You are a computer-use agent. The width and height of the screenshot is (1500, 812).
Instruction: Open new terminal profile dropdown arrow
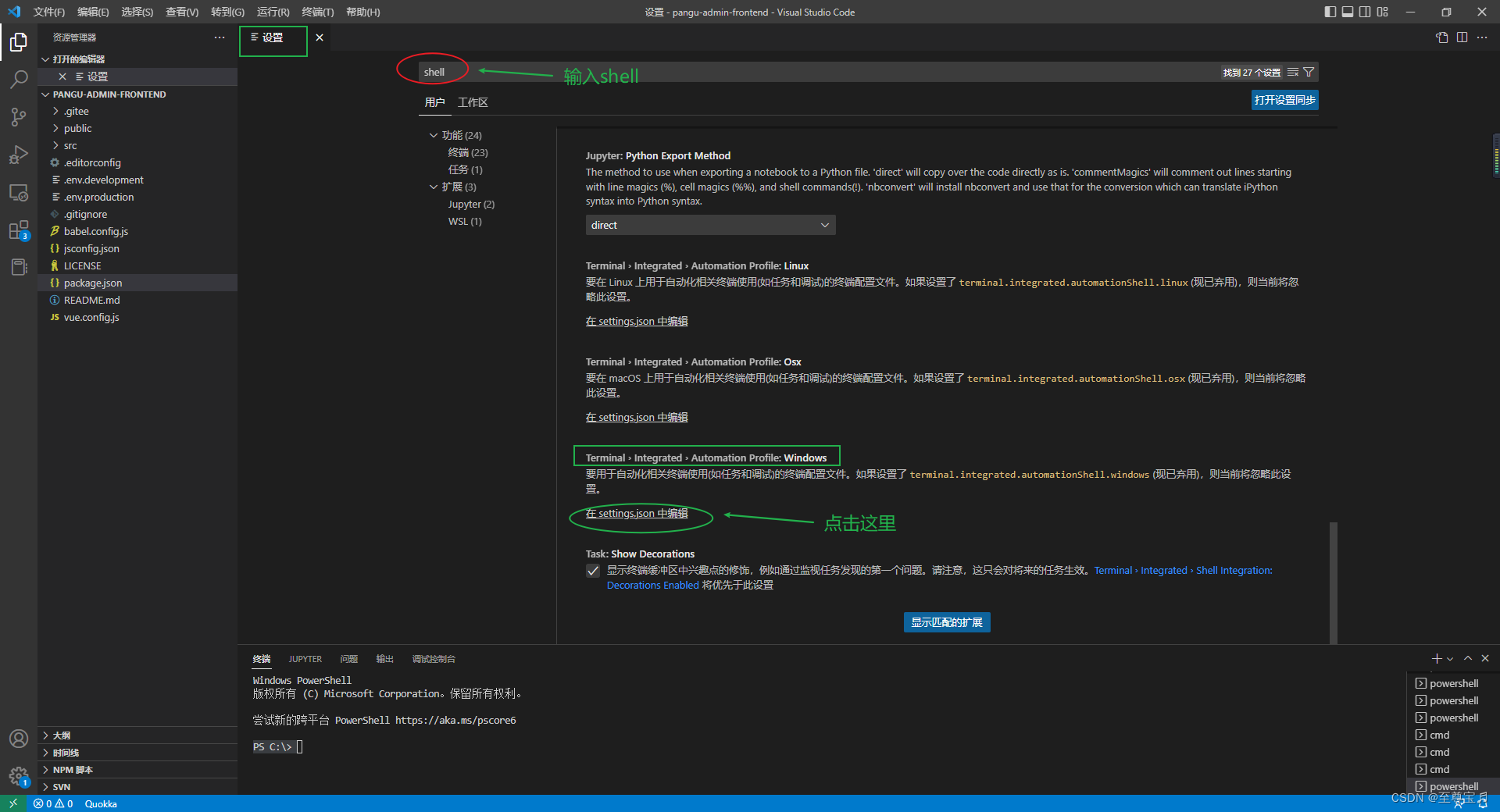1450,659
